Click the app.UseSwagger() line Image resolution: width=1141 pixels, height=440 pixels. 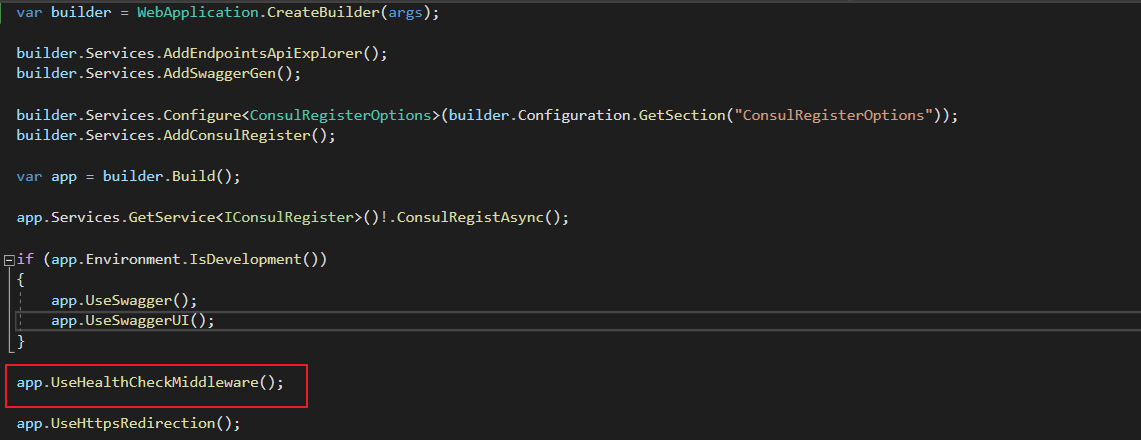pyautogui.click(x=124, y=300)
